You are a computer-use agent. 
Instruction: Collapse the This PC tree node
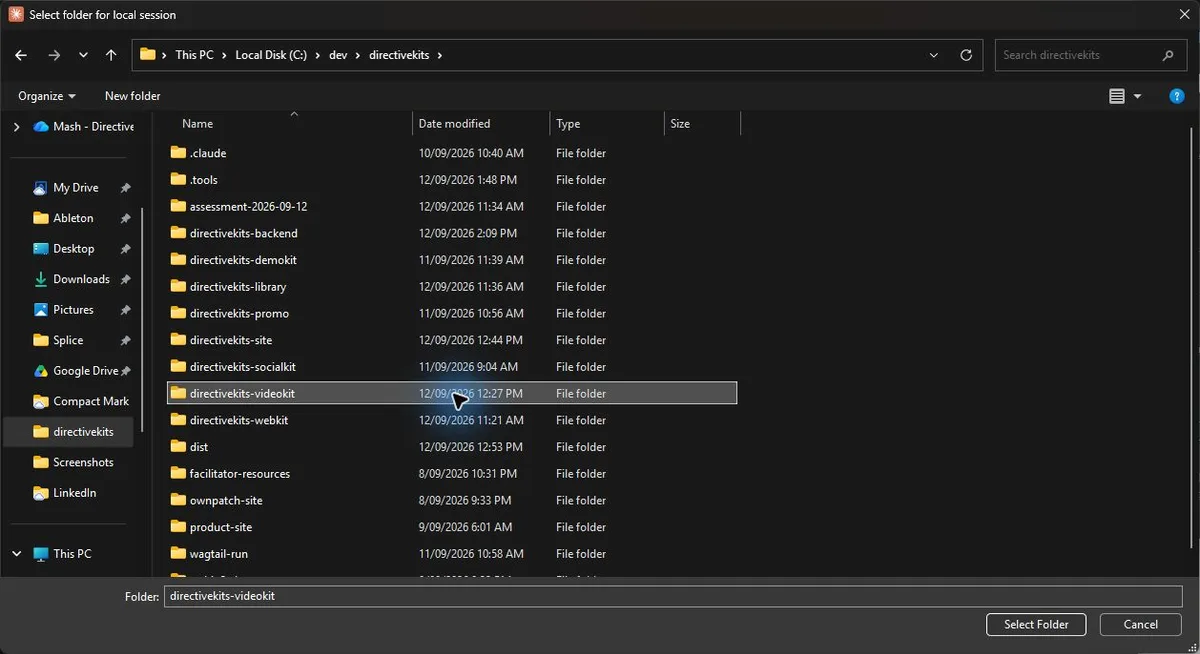tap(16, 554)
